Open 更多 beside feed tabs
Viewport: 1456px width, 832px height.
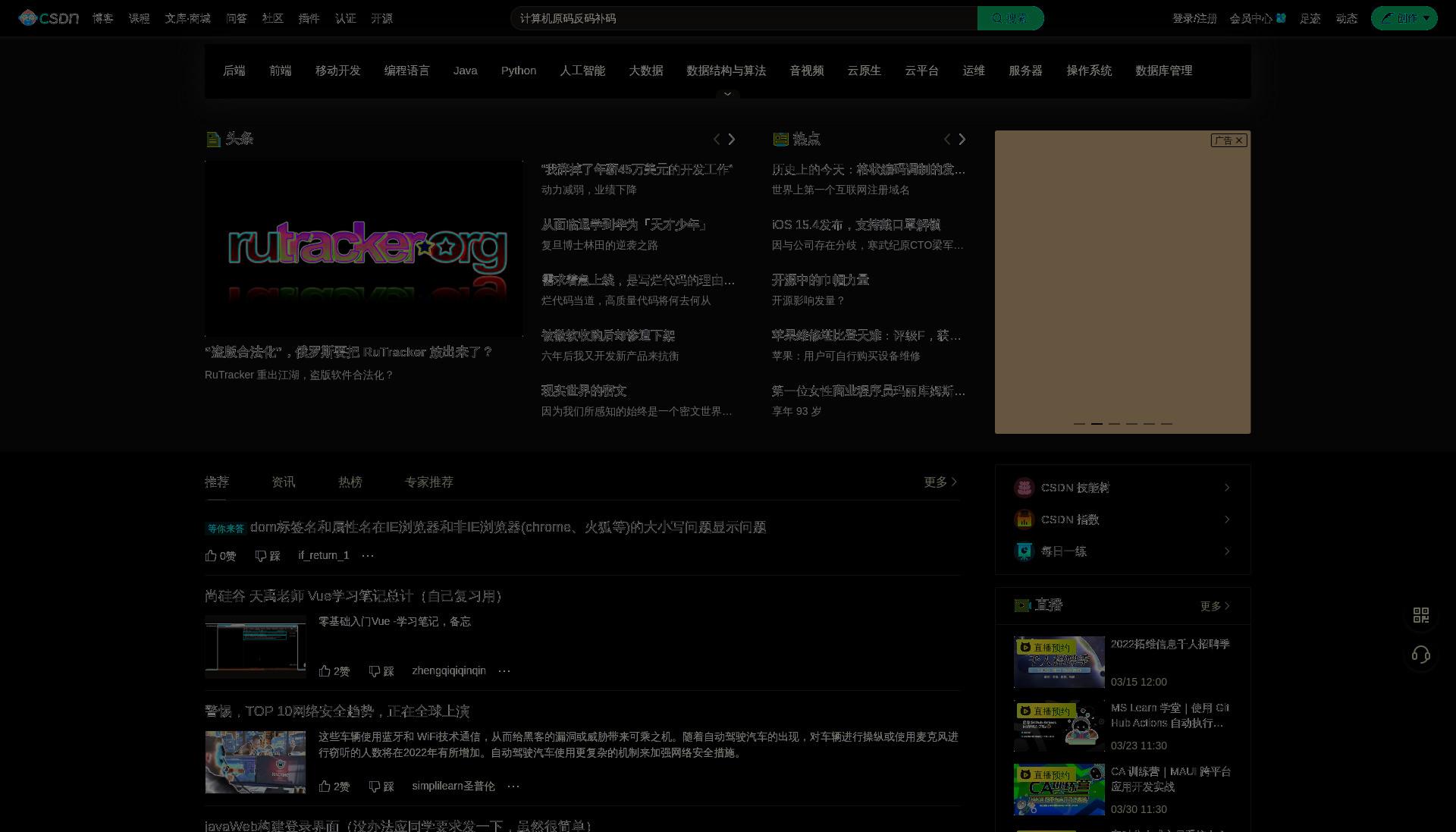[940, 482]
